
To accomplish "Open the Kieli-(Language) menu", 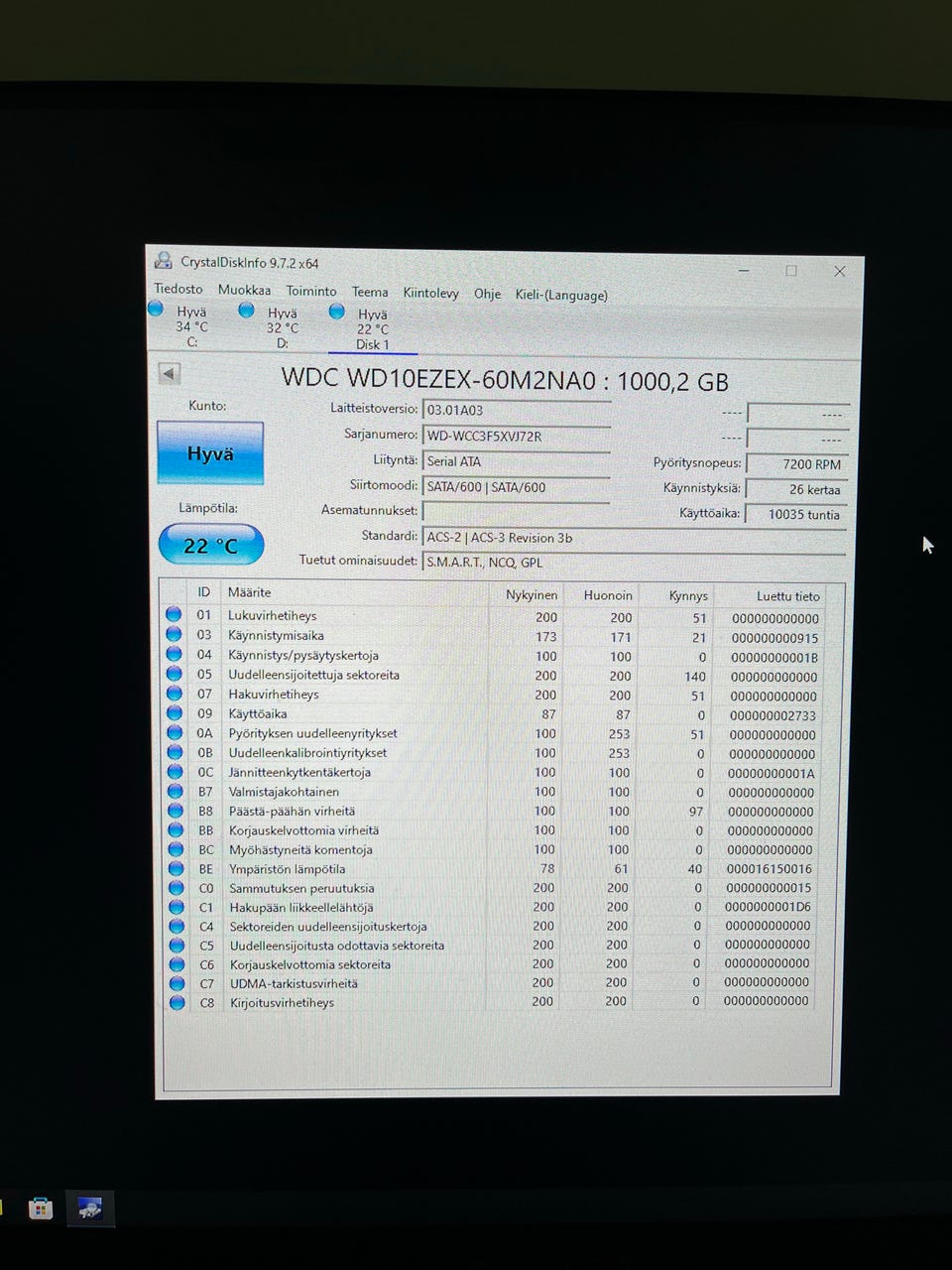I will [x=561, y=295].
